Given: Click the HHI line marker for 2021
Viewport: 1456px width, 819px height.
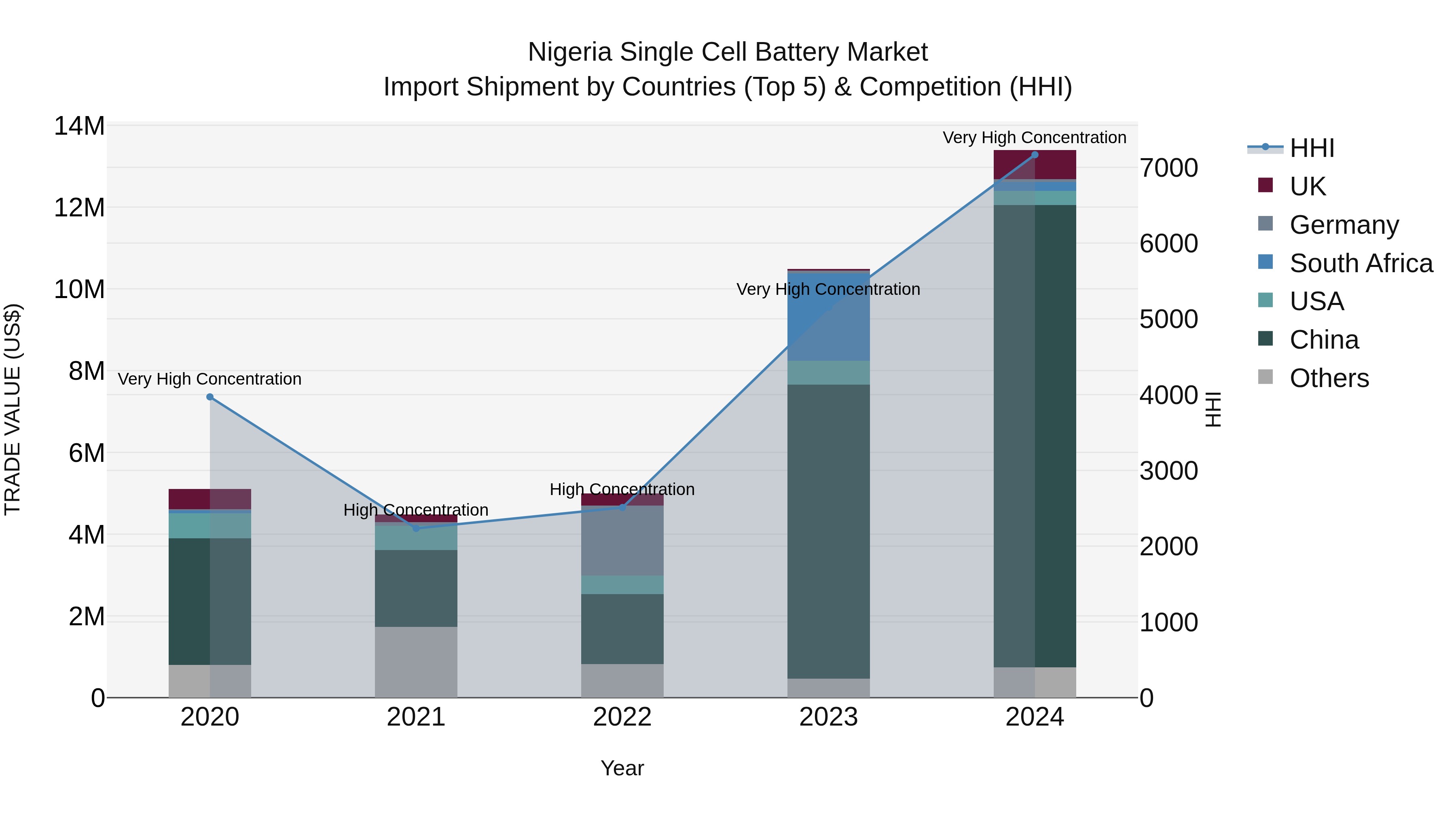Looking at the screenshot, I should pyautogui.click(x=416, y=529).
